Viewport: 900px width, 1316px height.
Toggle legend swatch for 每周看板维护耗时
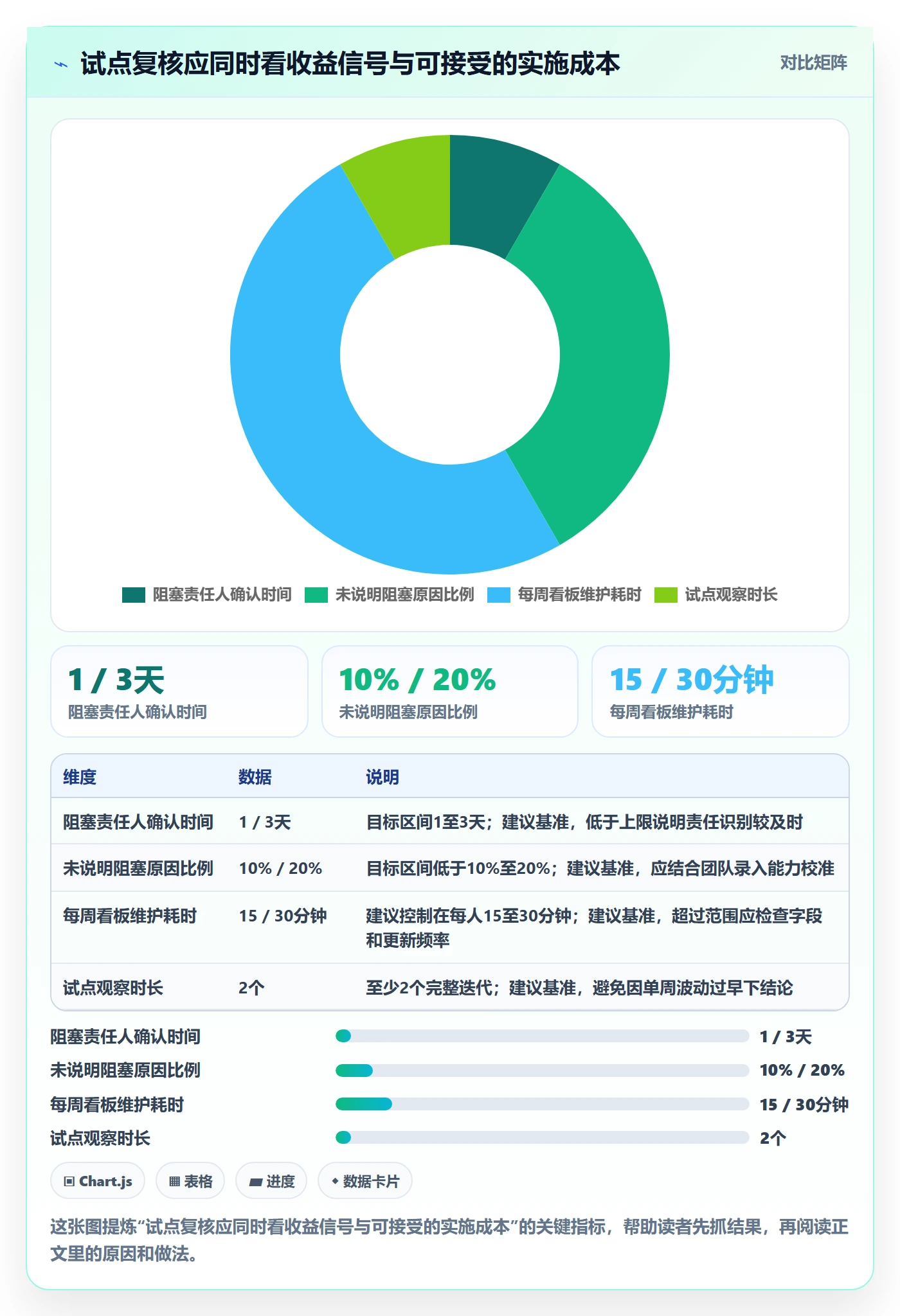499,595
